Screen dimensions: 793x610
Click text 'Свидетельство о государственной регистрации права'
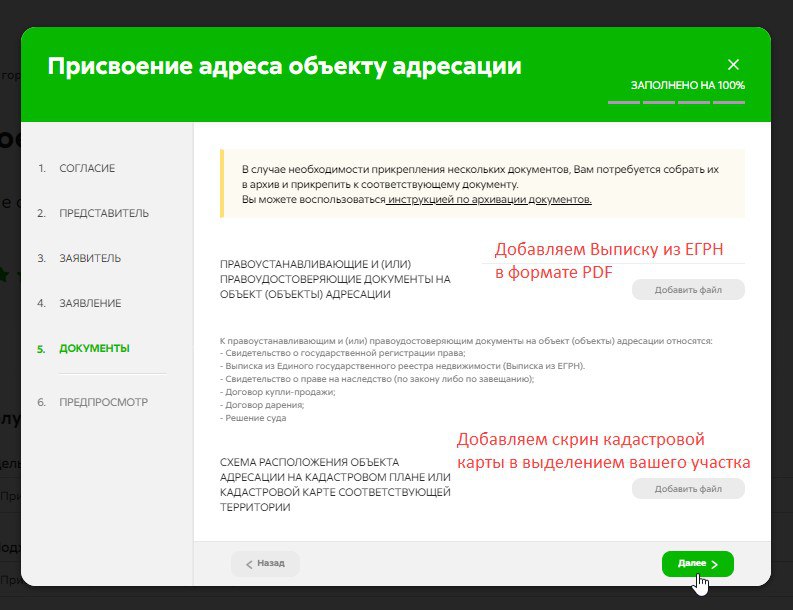coord(345,353)
